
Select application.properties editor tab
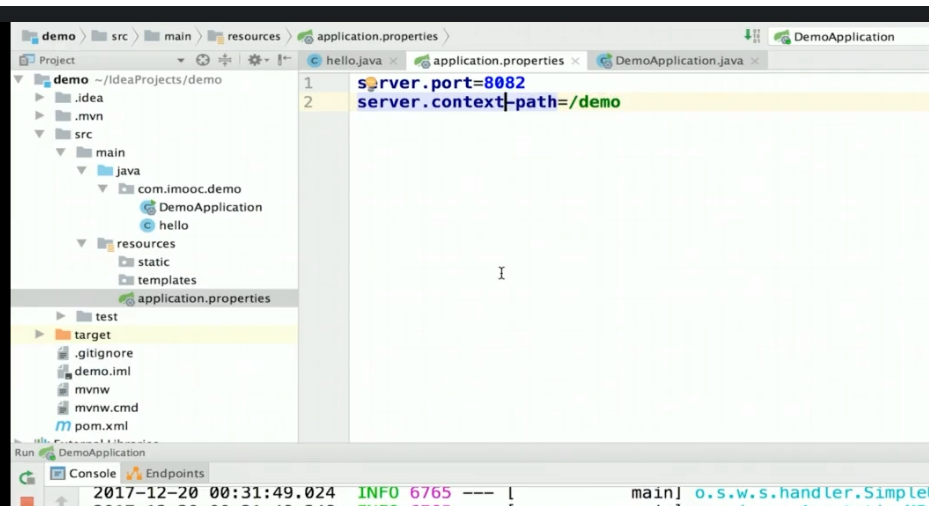pyautogui.click(x=498, y=60)
